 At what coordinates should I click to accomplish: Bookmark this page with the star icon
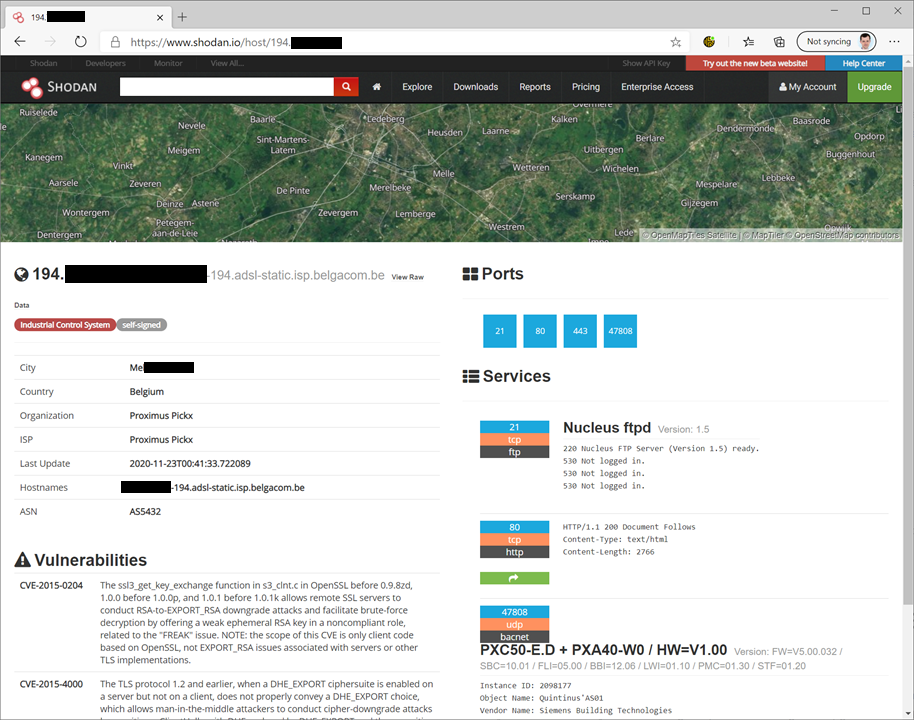tap(676, 42)
